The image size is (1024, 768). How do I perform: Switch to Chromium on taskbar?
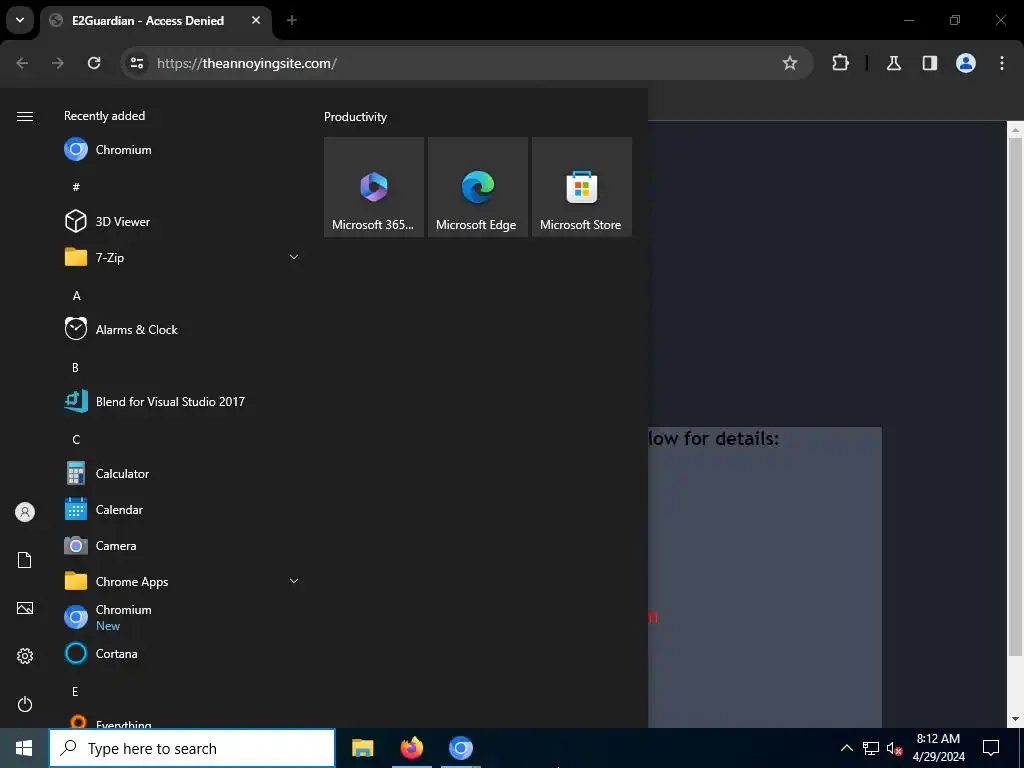[460, 748]
